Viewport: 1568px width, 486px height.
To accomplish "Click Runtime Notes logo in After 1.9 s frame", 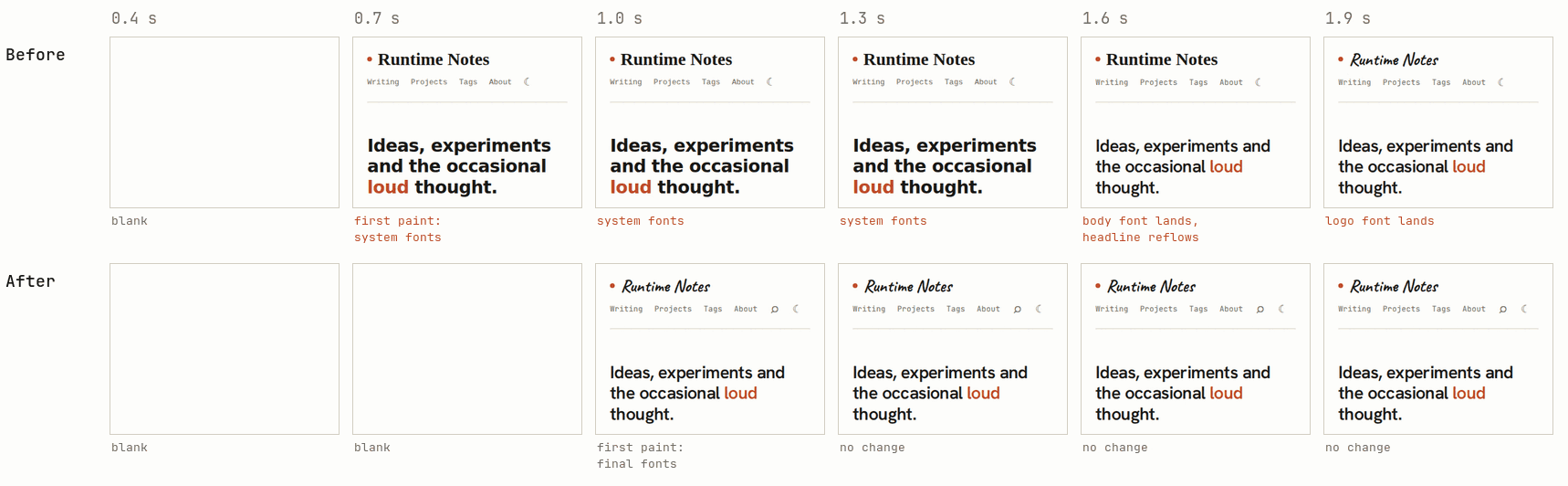I will point(1394,287).
